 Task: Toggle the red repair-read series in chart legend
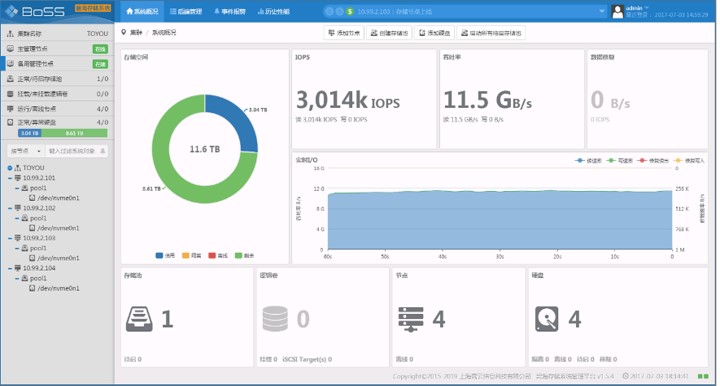click(x=653, y=161)
